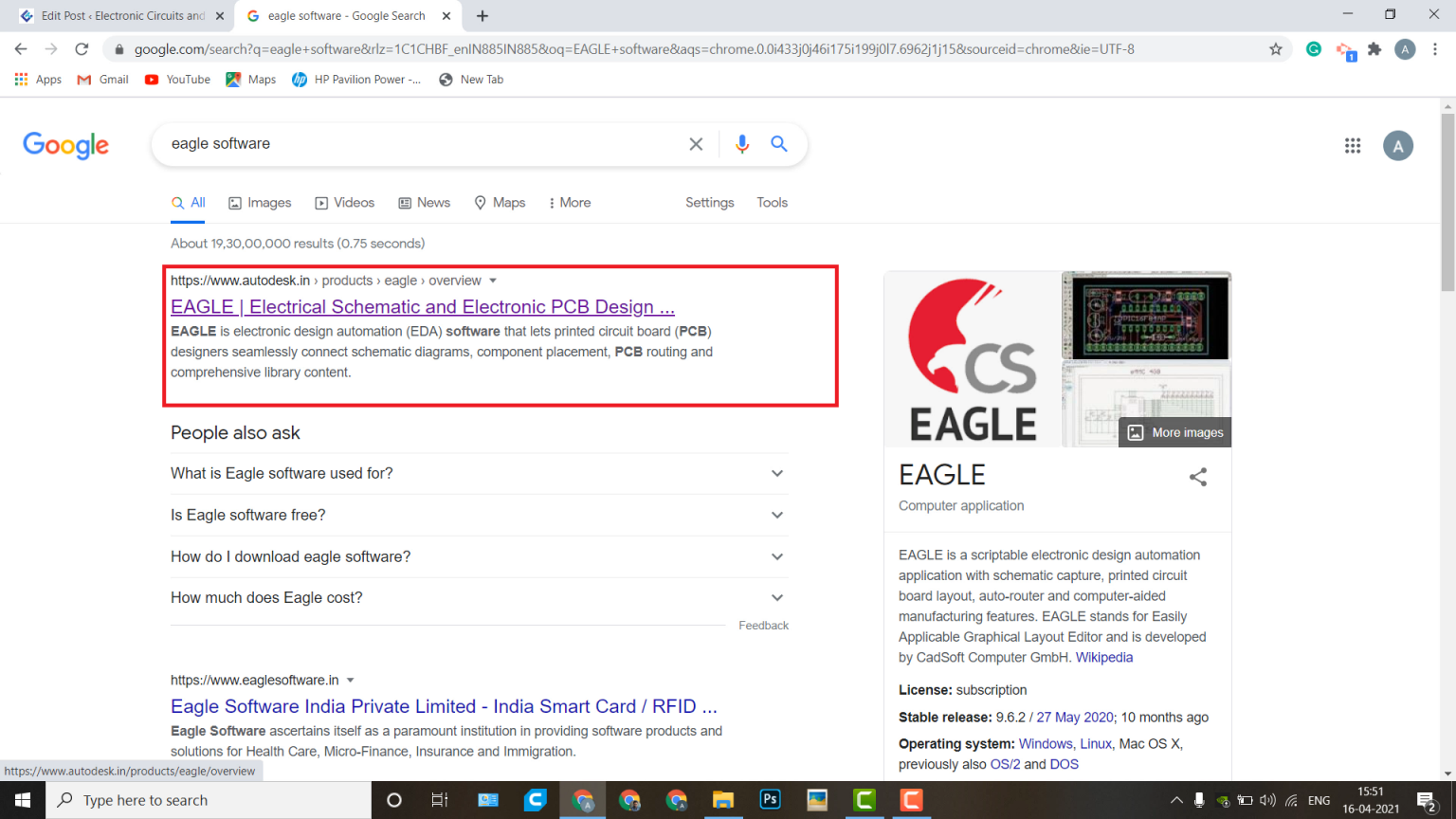Open the EAGLE Electrical Schematic result link

(x=422, y=307)
